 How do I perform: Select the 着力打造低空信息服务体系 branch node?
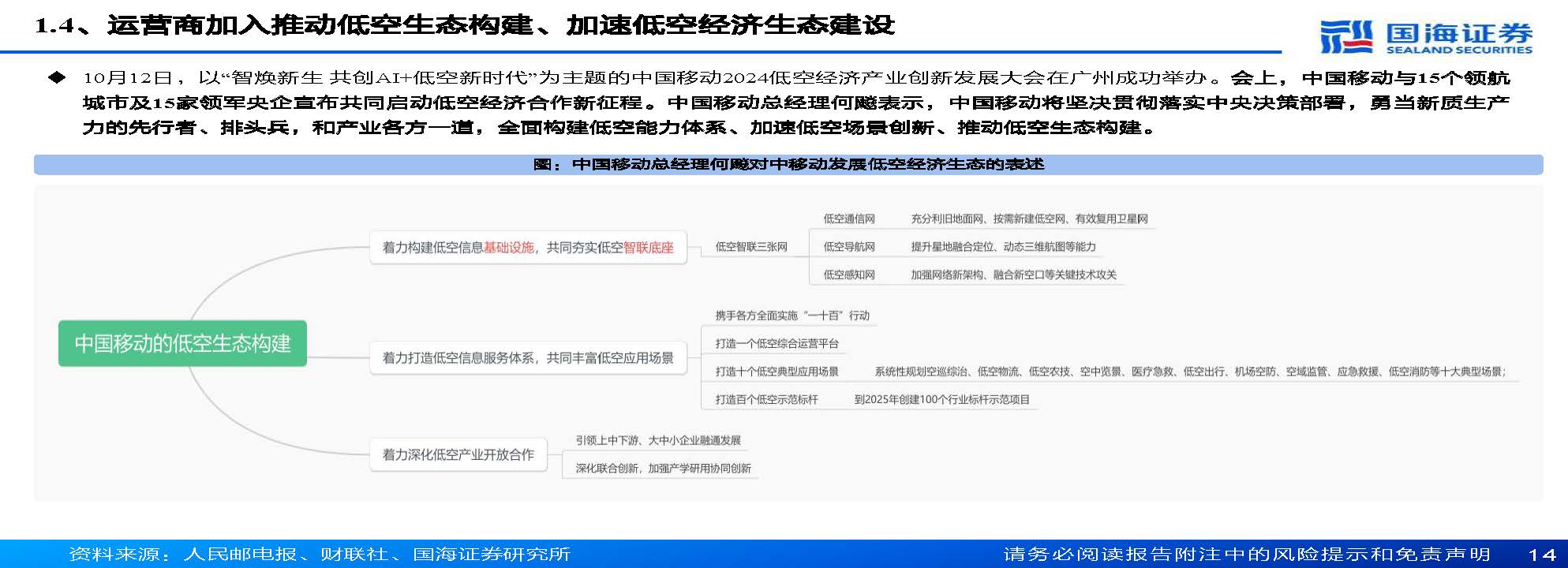click(527, 358)
